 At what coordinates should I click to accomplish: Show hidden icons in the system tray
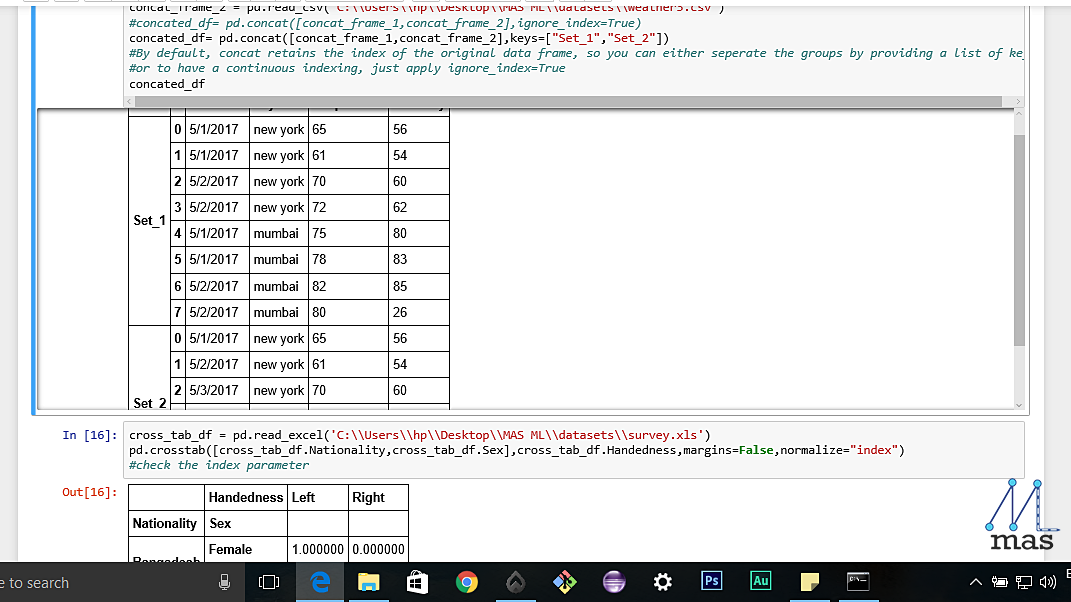point(975,581)
